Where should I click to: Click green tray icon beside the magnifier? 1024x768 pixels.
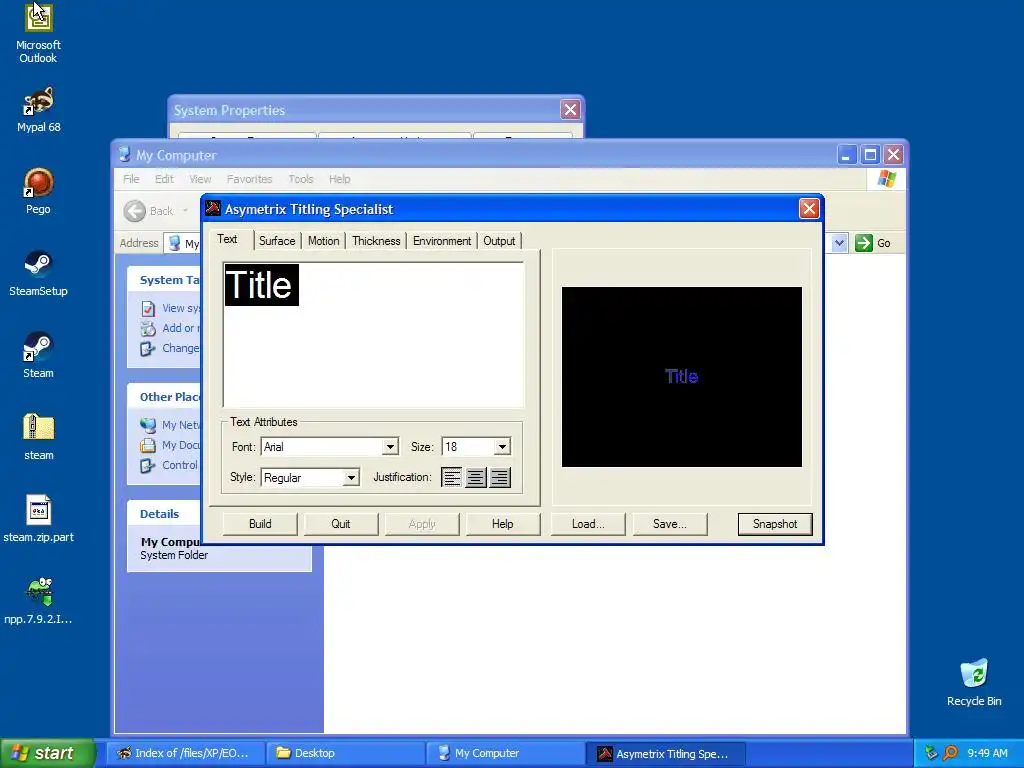[x=931, y=753]
